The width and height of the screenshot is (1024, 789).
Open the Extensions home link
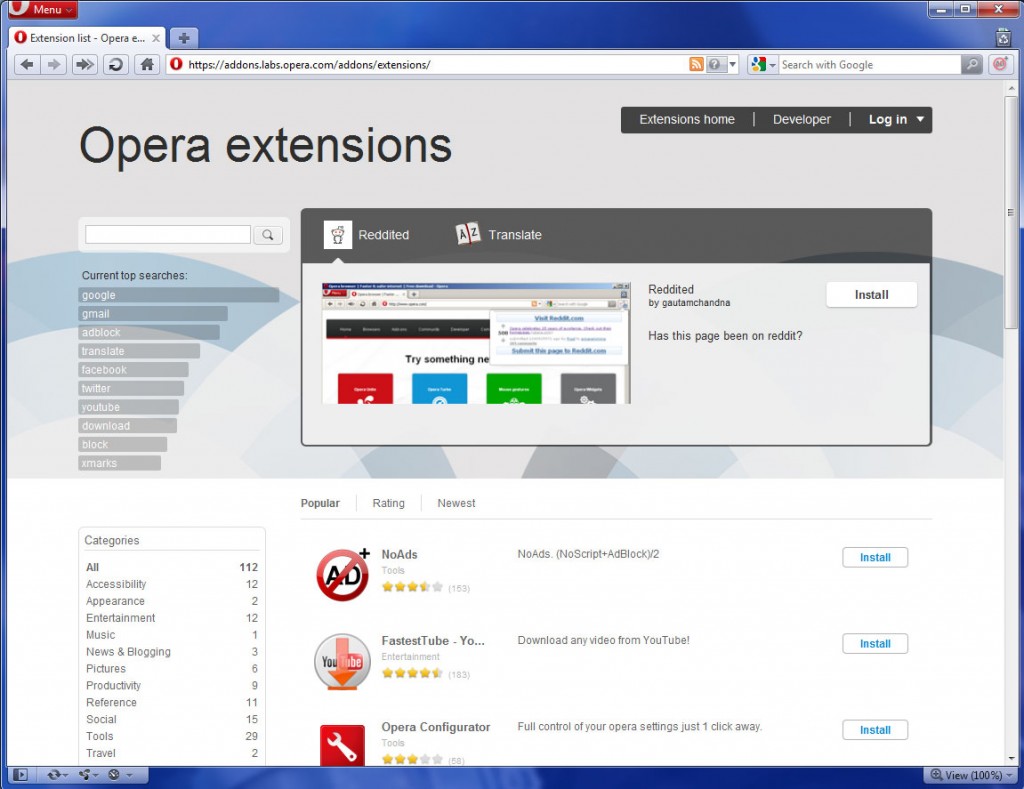click(687, 120)
